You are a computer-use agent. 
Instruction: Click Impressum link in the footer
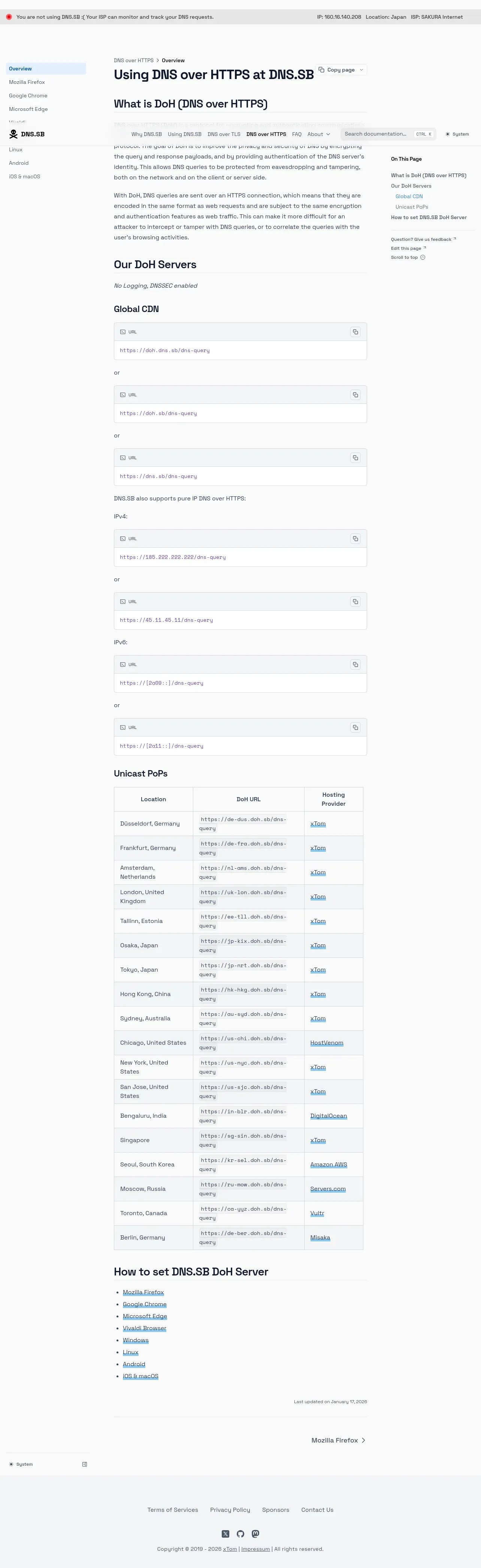tap(255, 1549)
